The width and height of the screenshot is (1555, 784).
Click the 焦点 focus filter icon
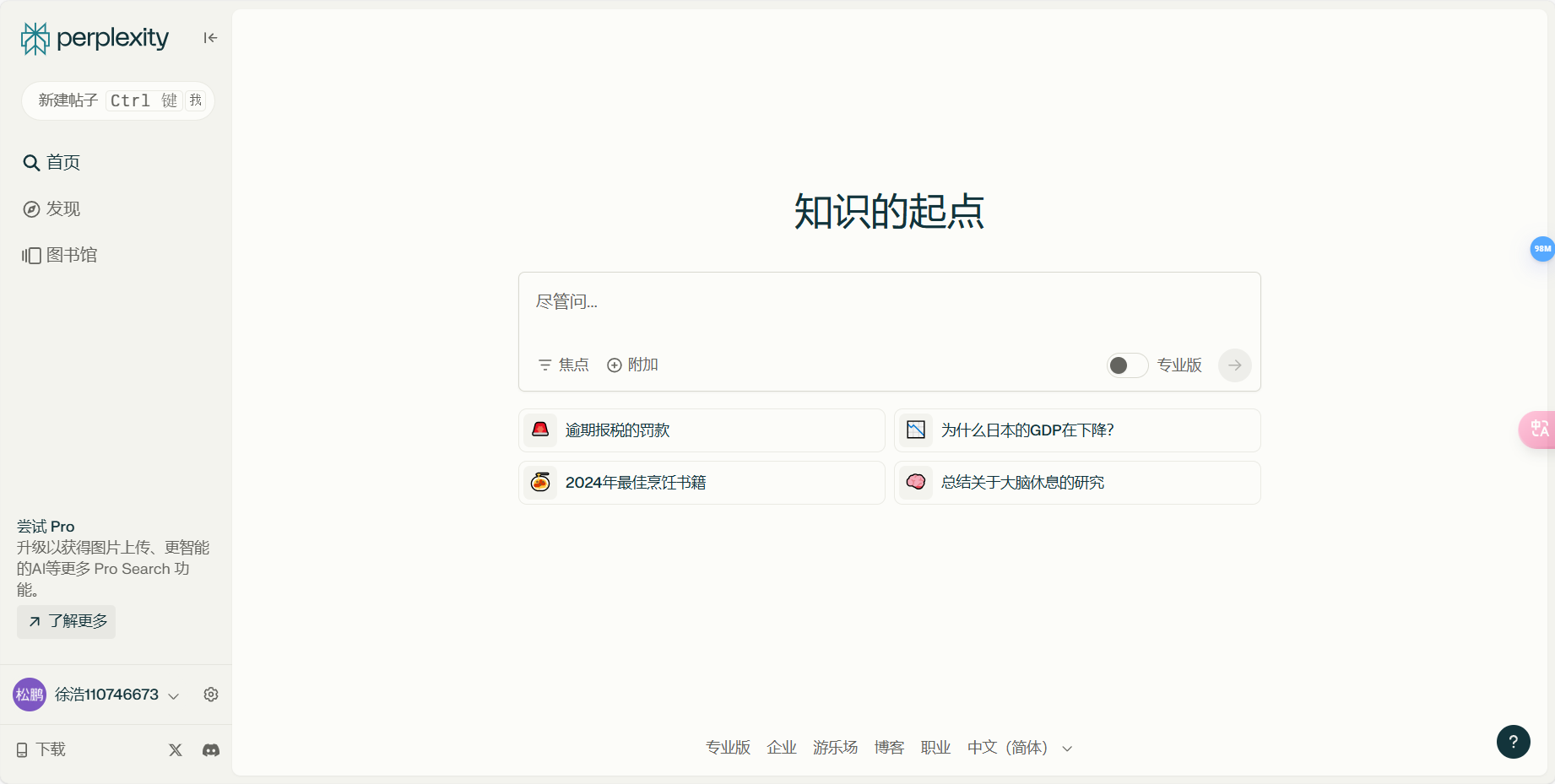(545, 365)
